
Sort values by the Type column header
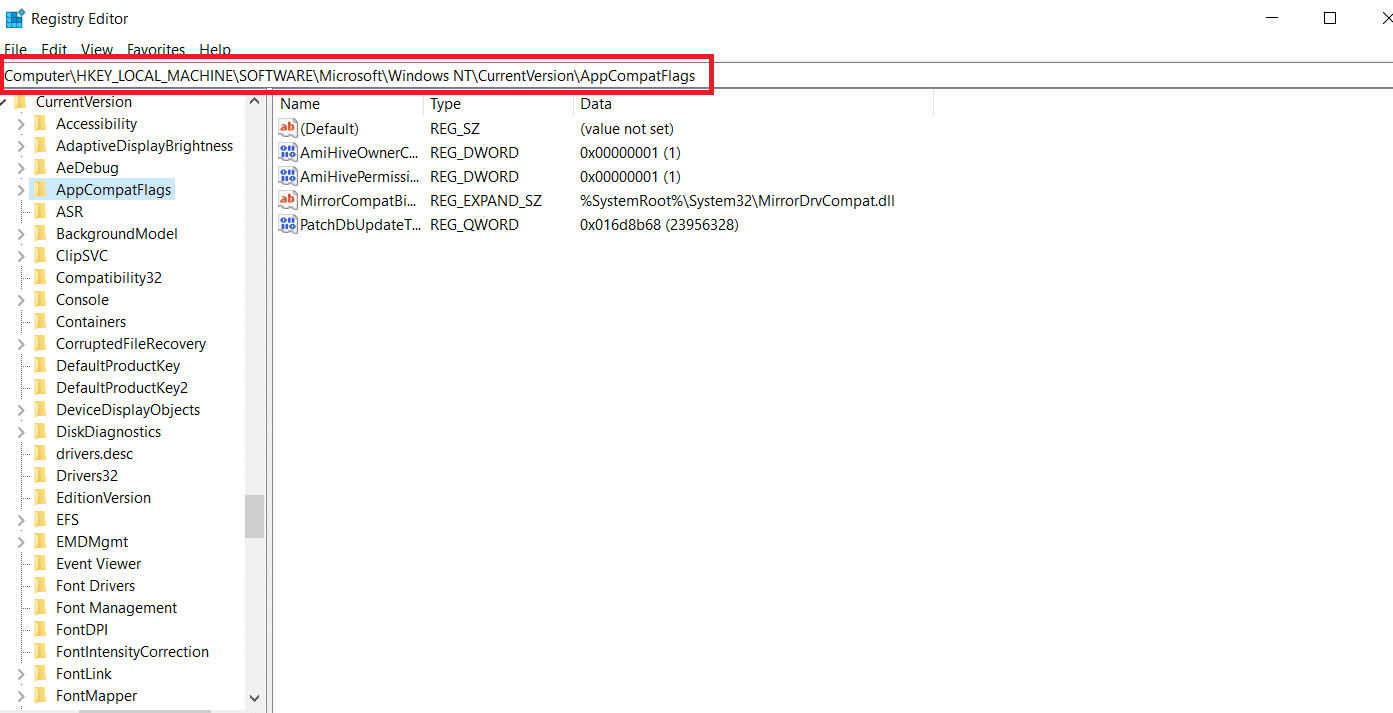tap(498, 104)
